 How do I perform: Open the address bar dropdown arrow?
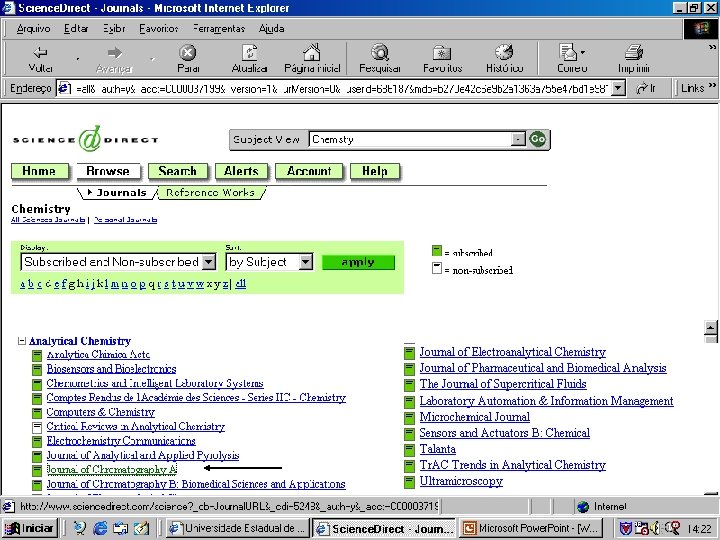[x=619, y=88]
